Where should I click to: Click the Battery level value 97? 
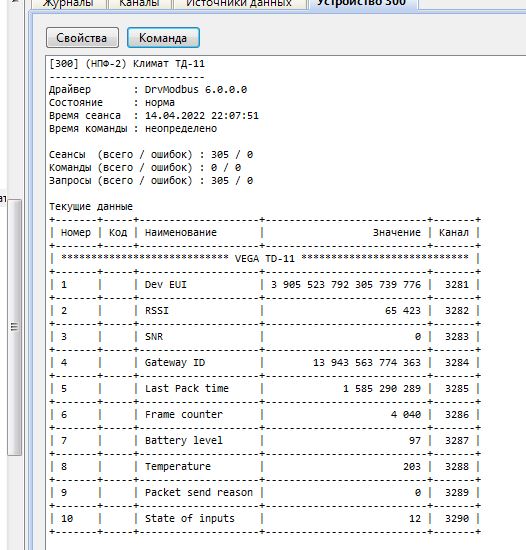coord(415,440)
